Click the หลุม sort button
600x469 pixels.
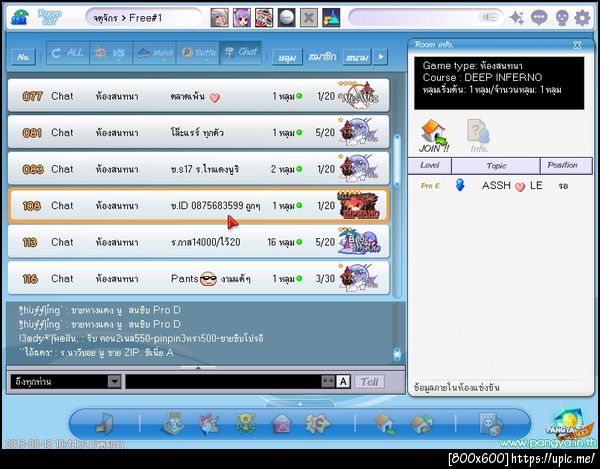coord(287,57)
